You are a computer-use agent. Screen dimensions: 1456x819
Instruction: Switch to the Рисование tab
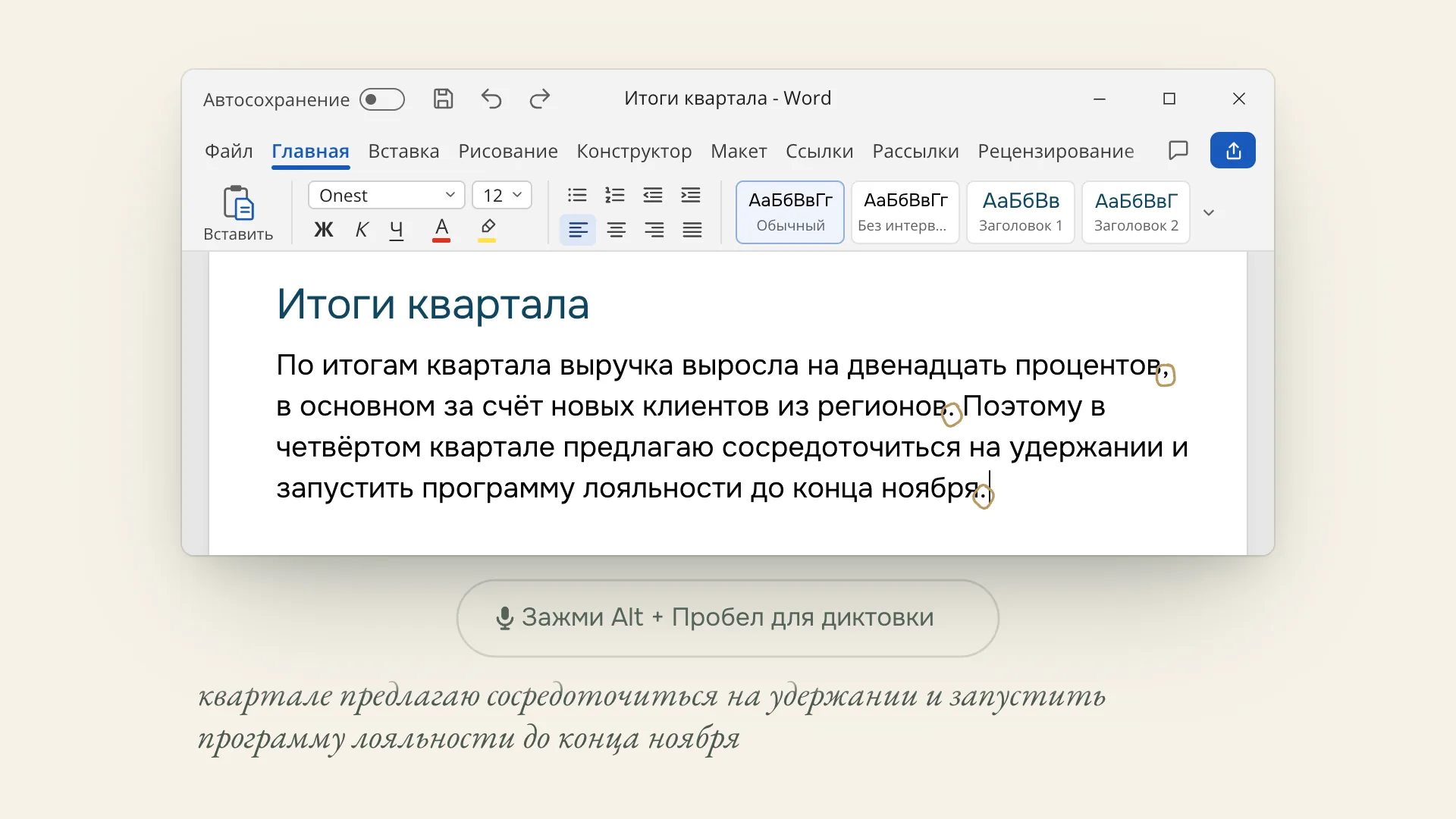click(508, 151)
